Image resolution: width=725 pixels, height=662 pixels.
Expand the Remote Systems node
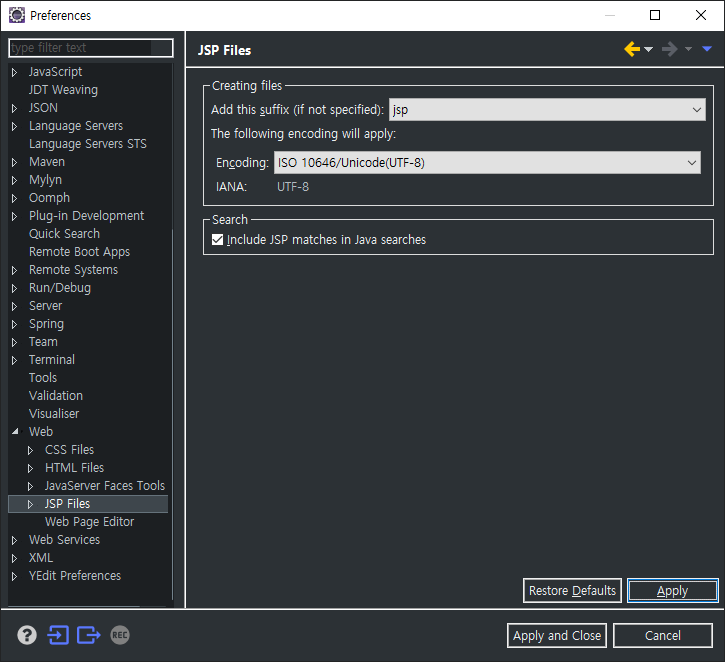coord(14,270)
